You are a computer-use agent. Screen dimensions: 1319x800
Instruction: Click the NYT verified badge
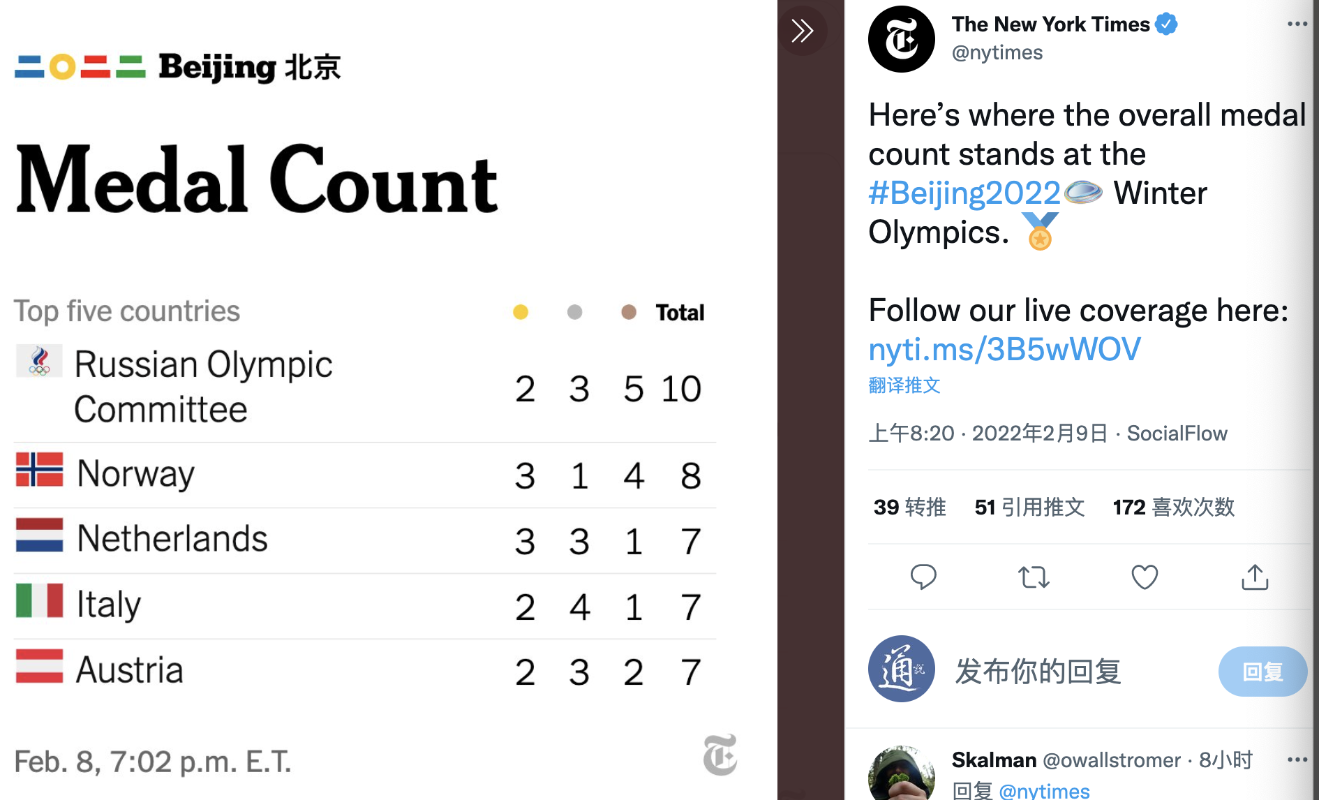[1166, 24]
